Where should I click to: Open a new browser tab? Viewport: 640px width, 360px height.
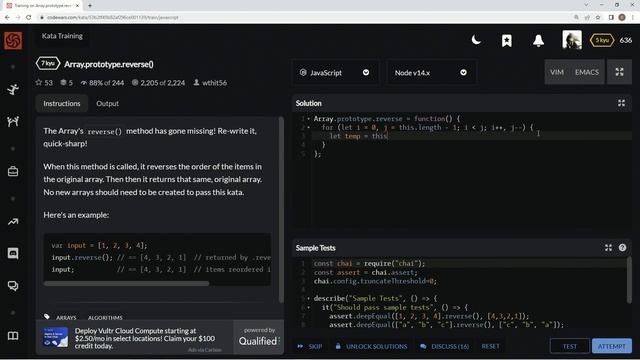point(90,5)
